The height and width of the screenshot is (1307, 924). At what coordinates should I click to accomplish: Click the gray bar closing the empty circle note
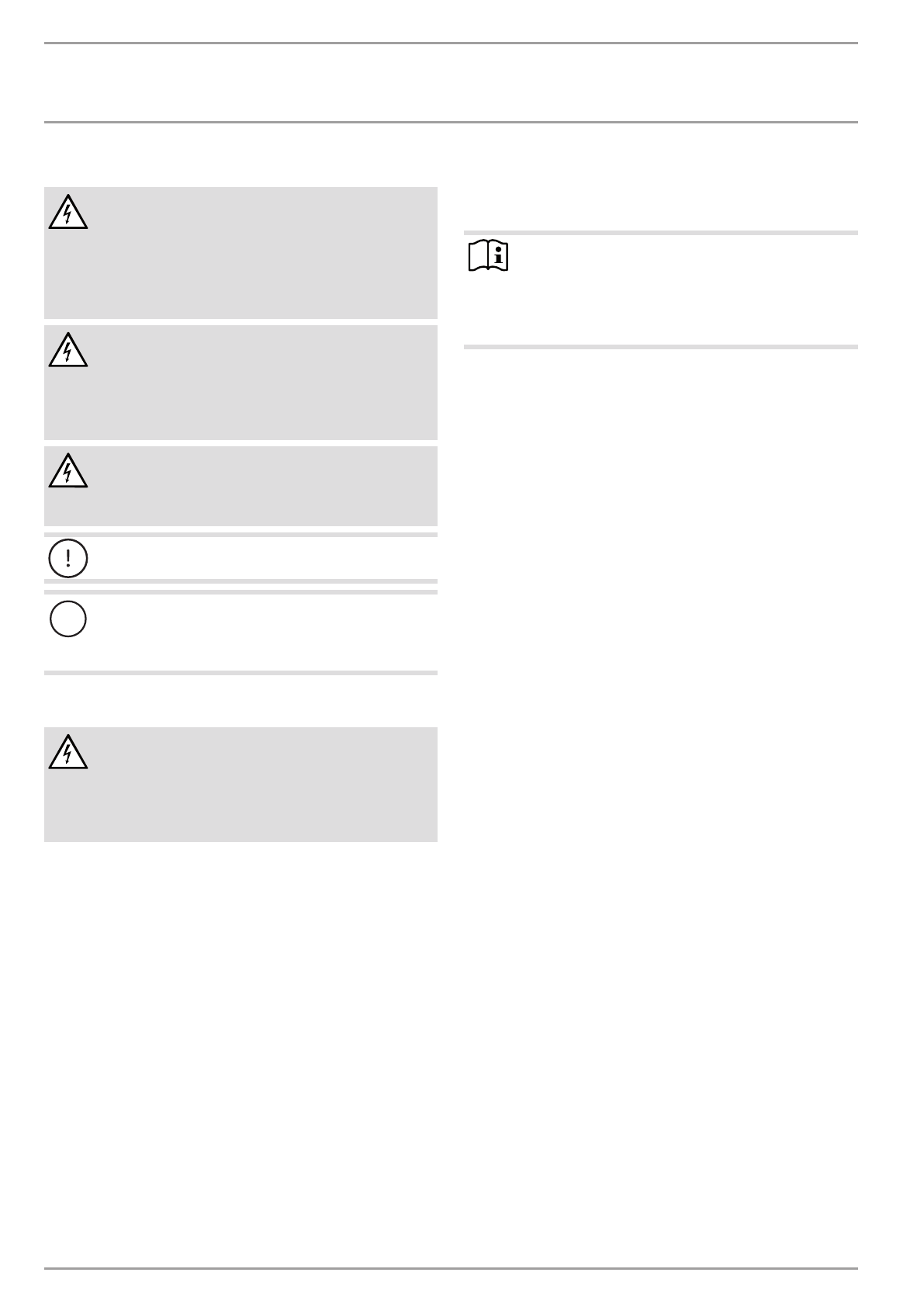[241, 673]
